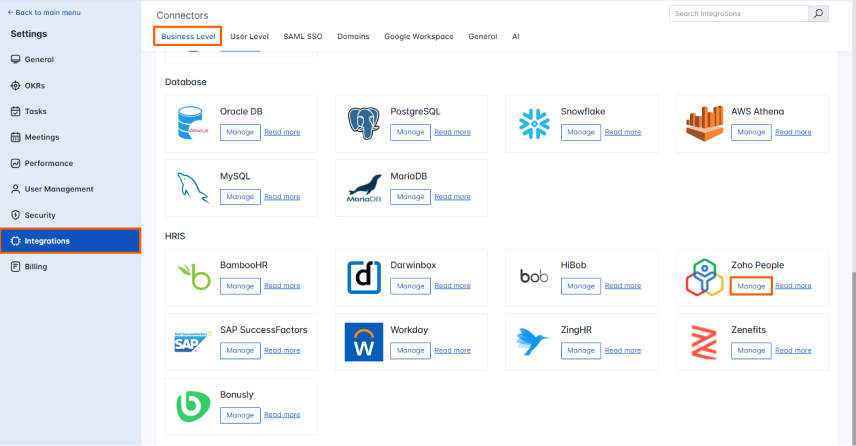Click the Billing icon in sidebar
856x446 pixels.
point(15,267)
